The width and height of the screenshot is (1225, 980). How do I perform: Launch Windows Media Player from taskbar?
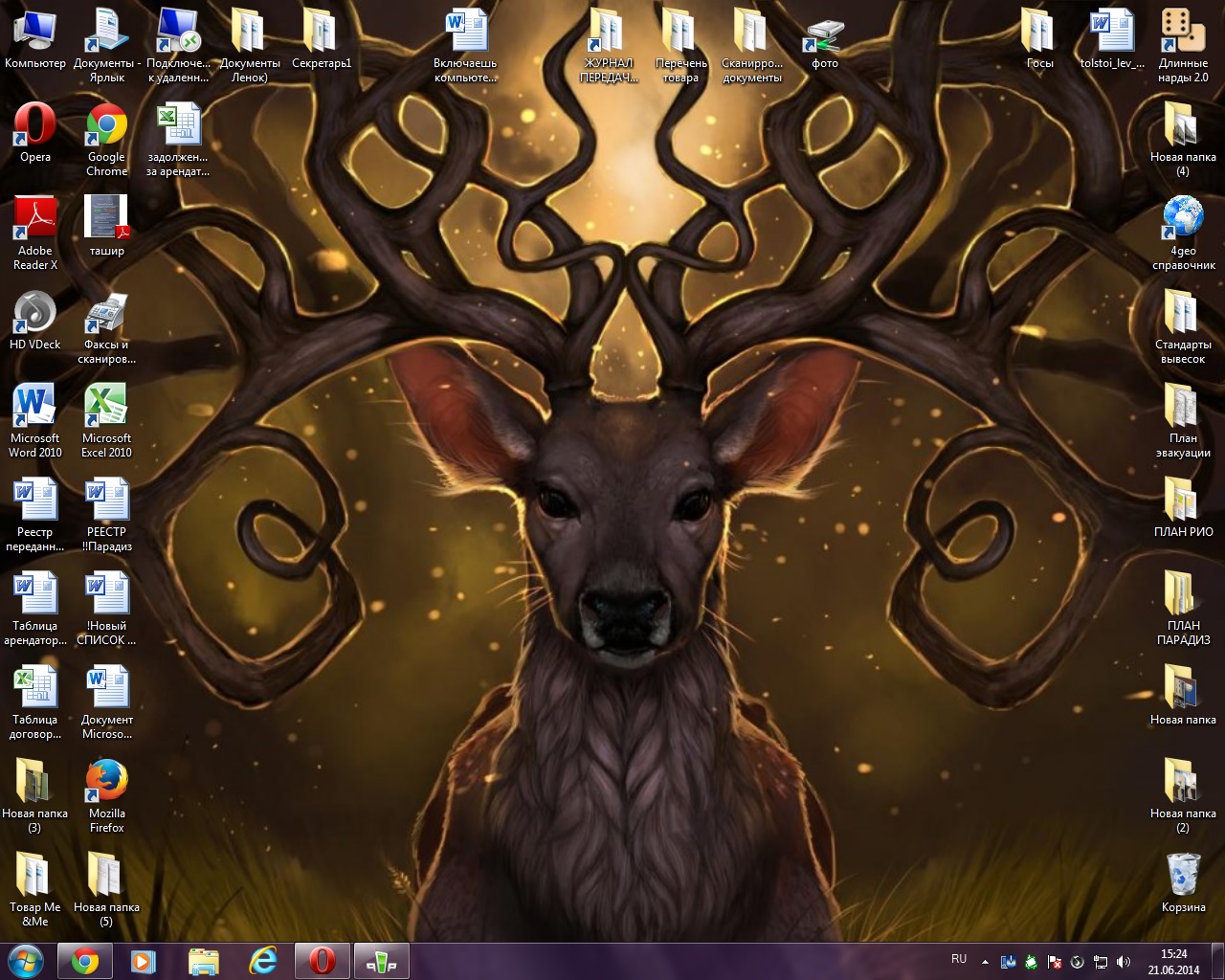(x=144, y=961)
